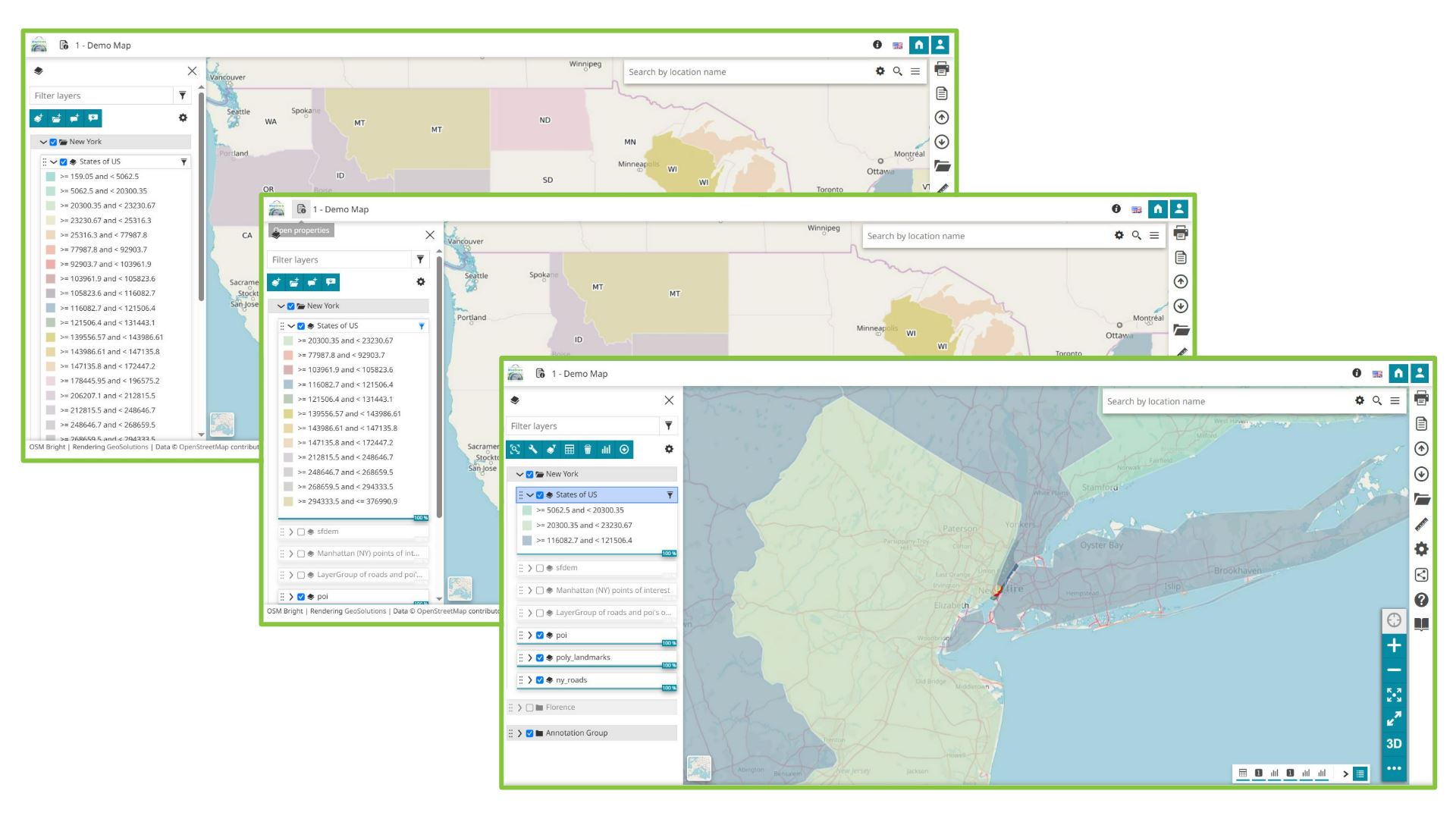Open Share icon in front window sidebar
The width and height of the screenshot is (1456, 819).
pos(1422,575)
